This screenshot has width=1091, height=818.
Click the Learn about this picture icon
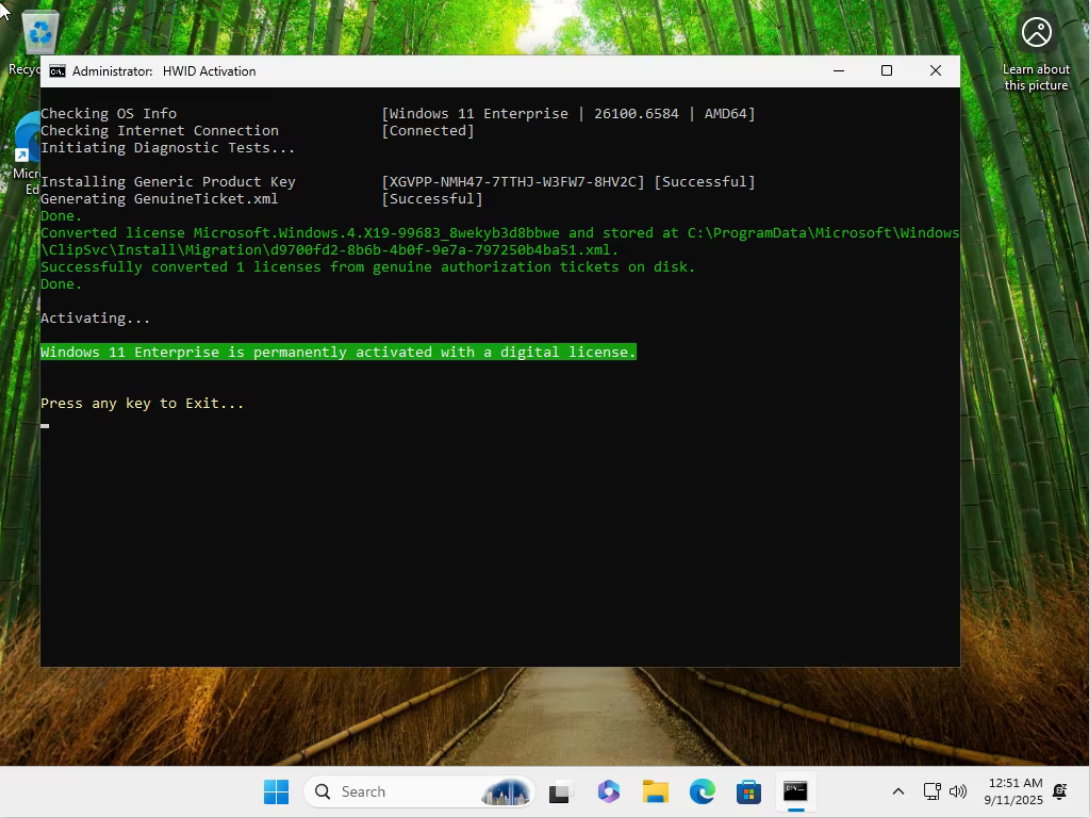(x=1035, y=33)
